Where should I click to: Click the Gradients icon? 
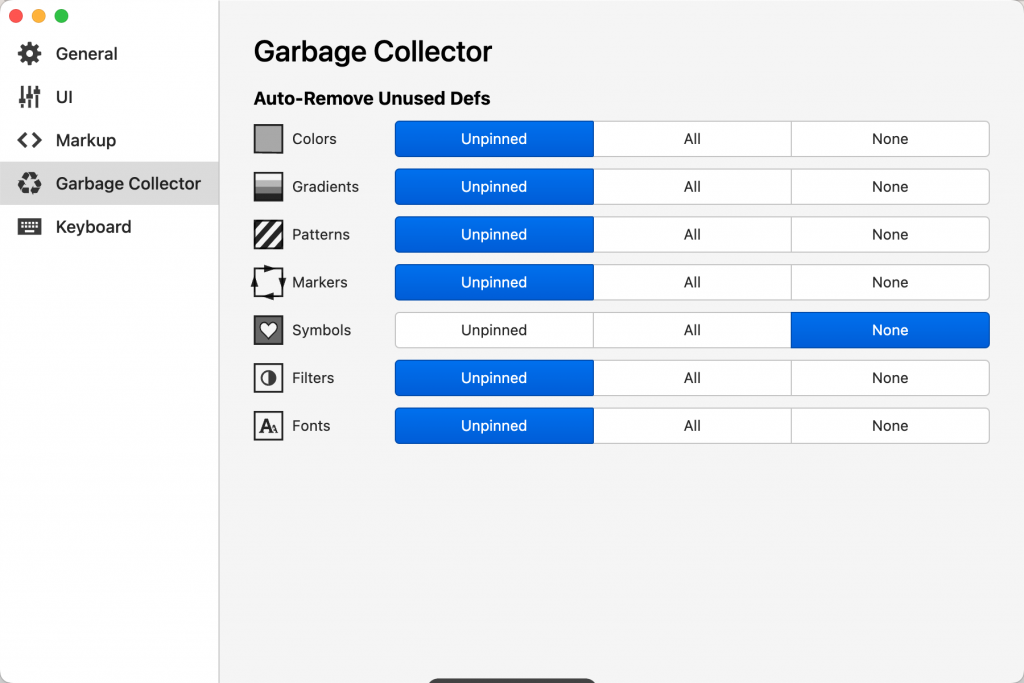(268, 187)
